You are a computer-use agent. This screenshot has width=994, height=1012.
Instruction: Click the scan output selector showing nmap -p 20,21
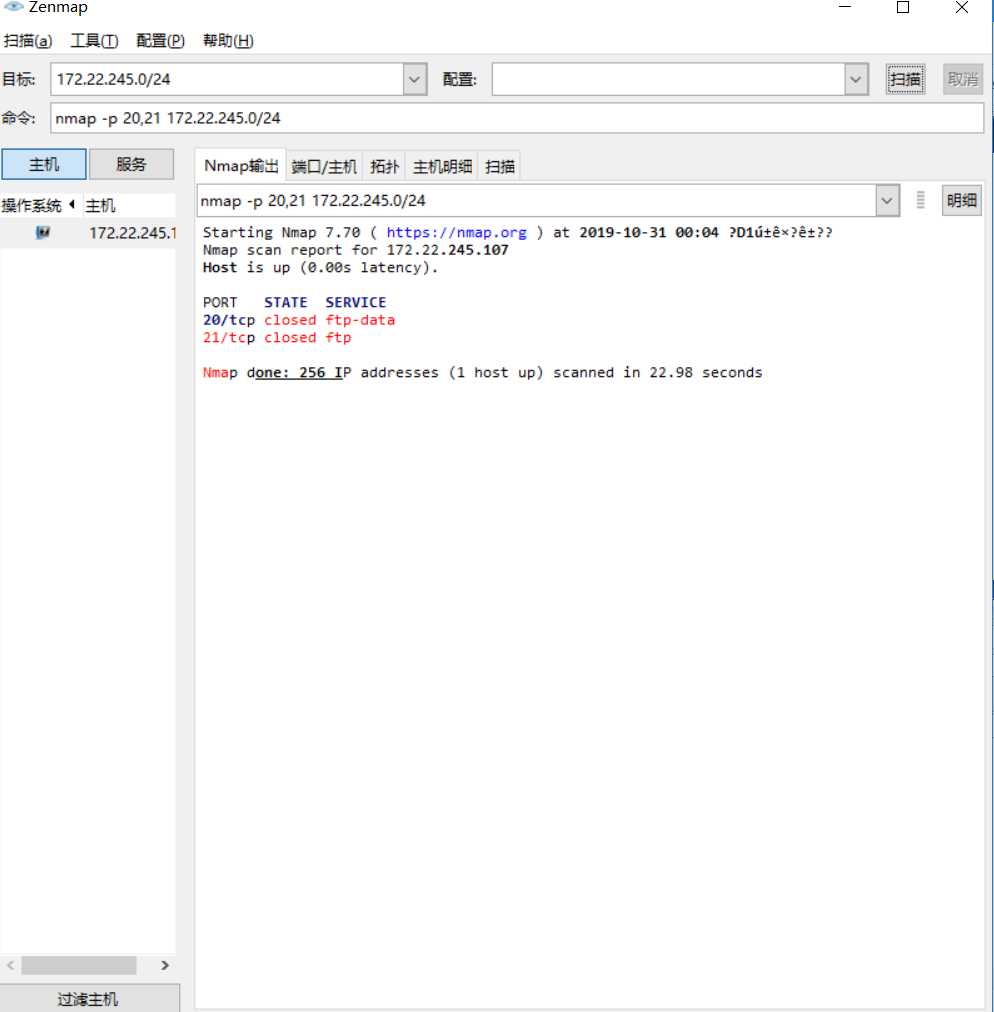[536, 201]
